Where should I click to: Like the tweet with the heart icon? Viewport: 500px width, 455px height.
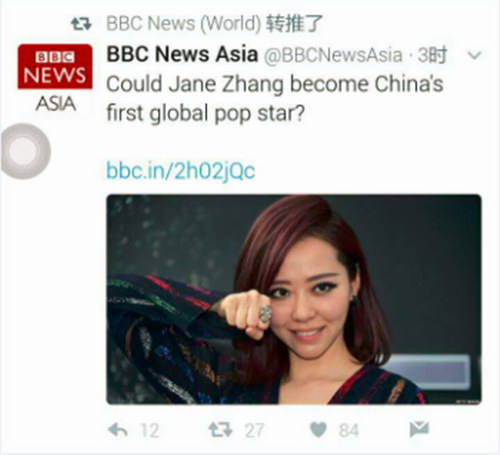coord(318,430)
